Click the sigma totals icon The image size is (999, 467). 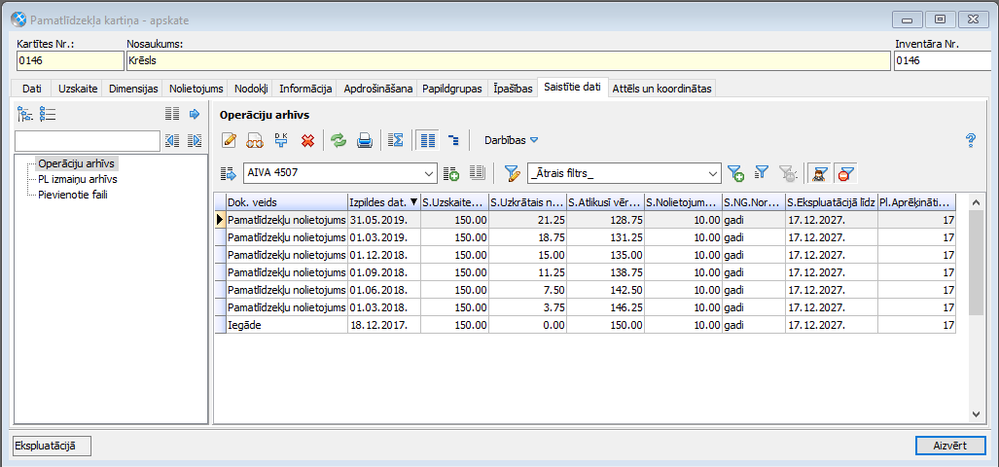396,140
